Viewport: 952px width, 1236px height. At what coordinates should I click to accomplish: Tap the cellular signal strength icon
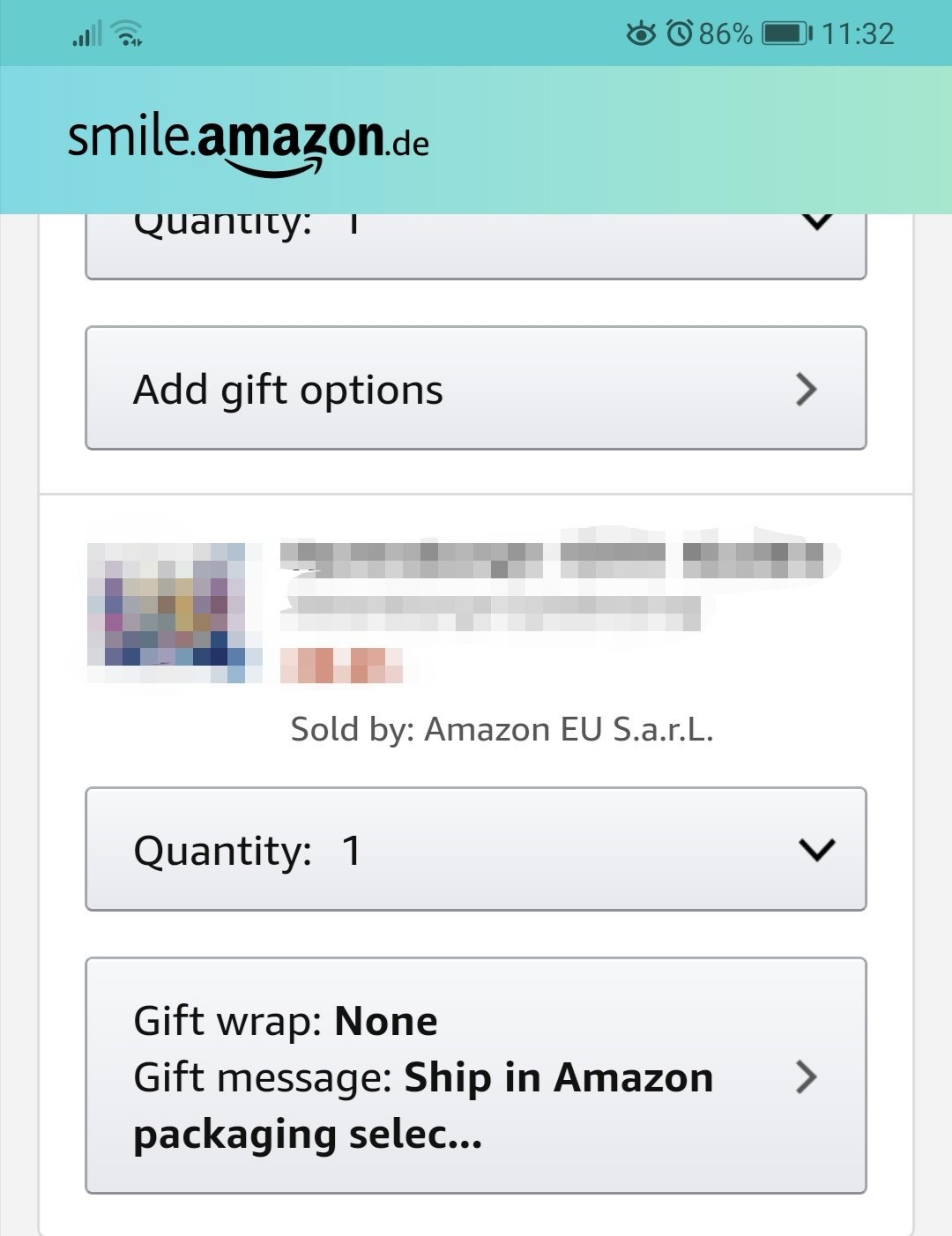(86, 34)
